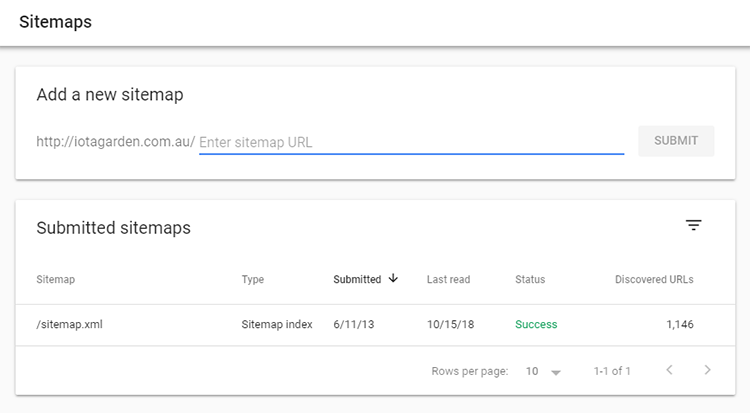Click the Enter sitemap URL field
This screenshot has height=413, width=750.
(x=411, y=142)
